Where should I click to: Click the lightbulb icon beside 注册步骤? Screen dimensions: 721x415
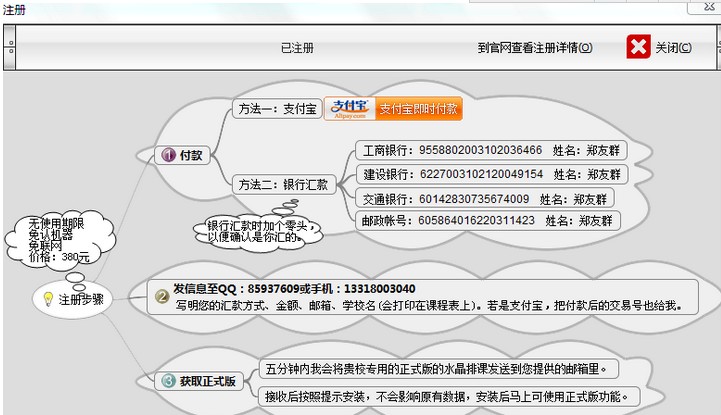pyautogui.click(x=46, y=298)
